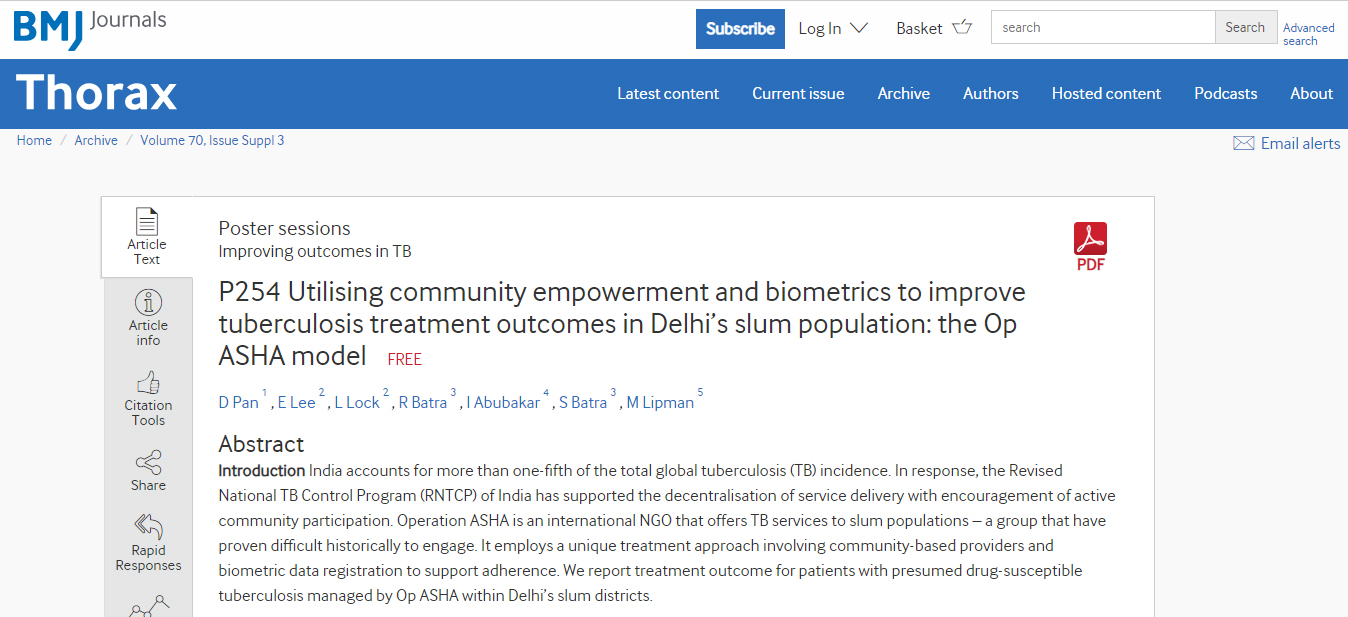Open Current issue menu item

(798, 93)
